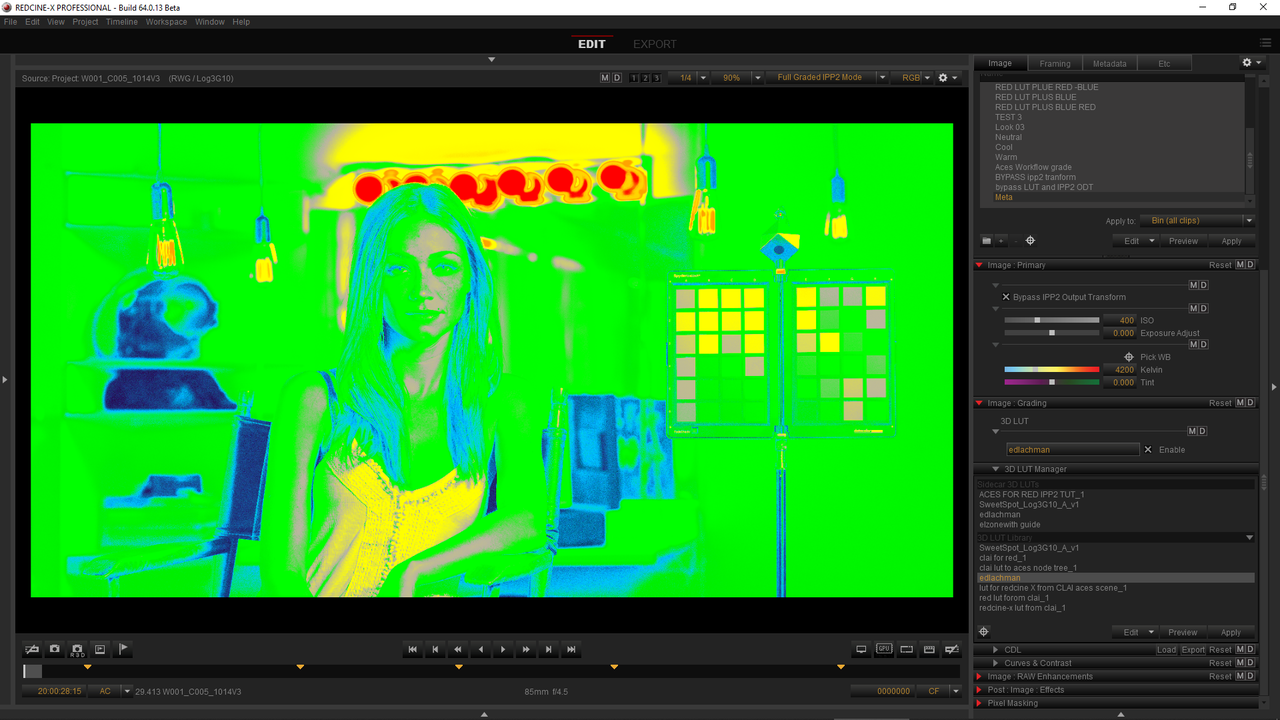Viewport: 1280px width, 720px height.
Task: Toggle Bypass IPP2 Output Transform checkbox
Action: coord(1006,297)
